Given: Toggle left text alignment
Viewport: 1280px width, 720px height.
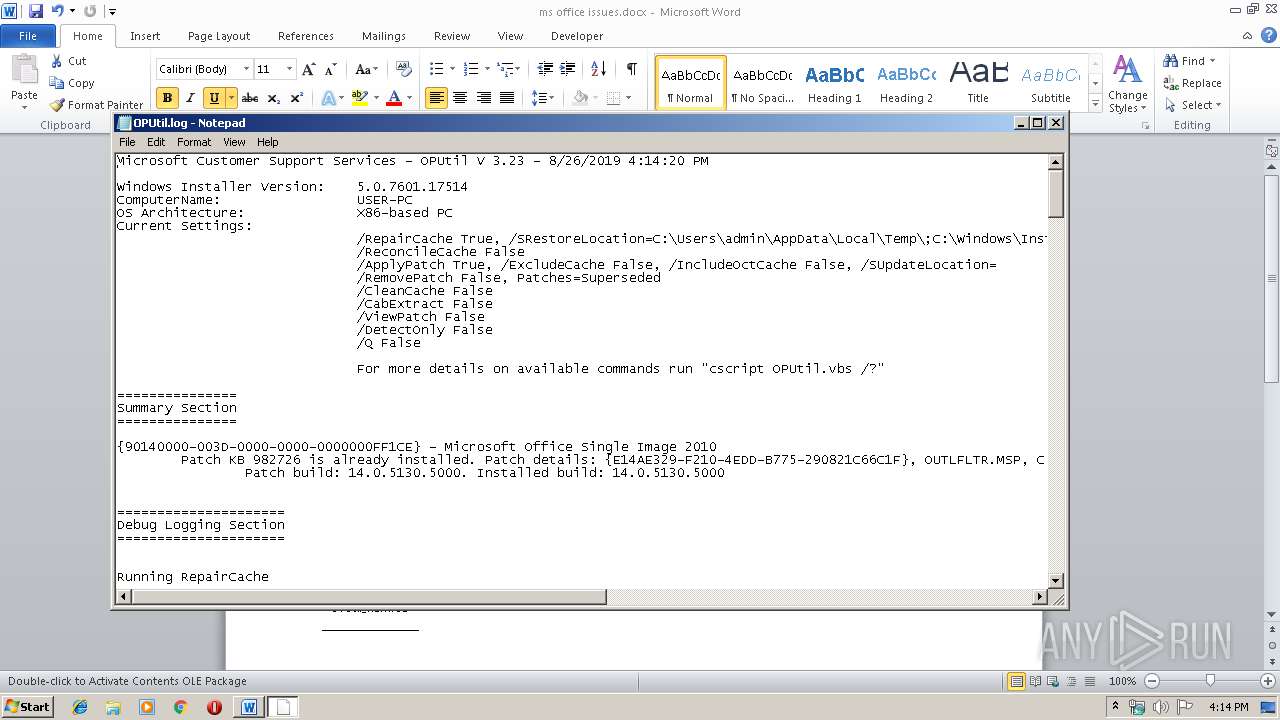Looking at the screenshot, I should click(436, 98).
